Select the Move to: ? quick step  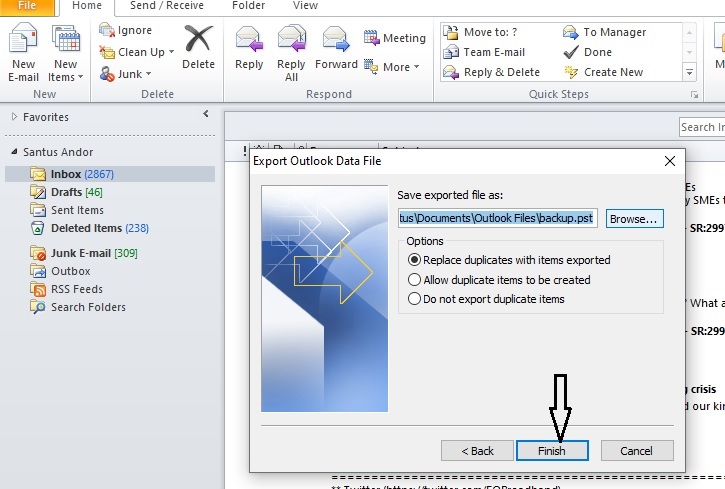pos(480,32)
